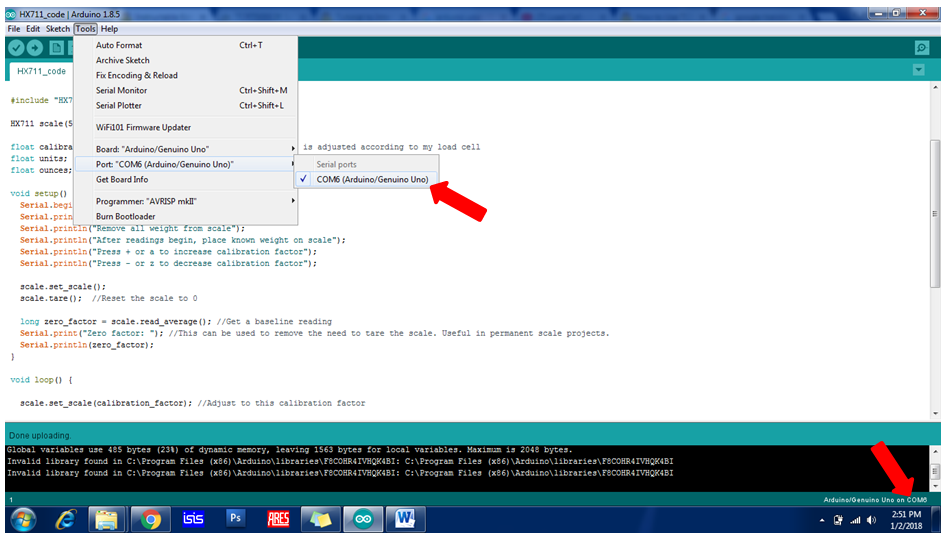Viewport: 945px width, 536px height.
Task: Open Google Chrome taskbar icon
Action: point(151,519)
